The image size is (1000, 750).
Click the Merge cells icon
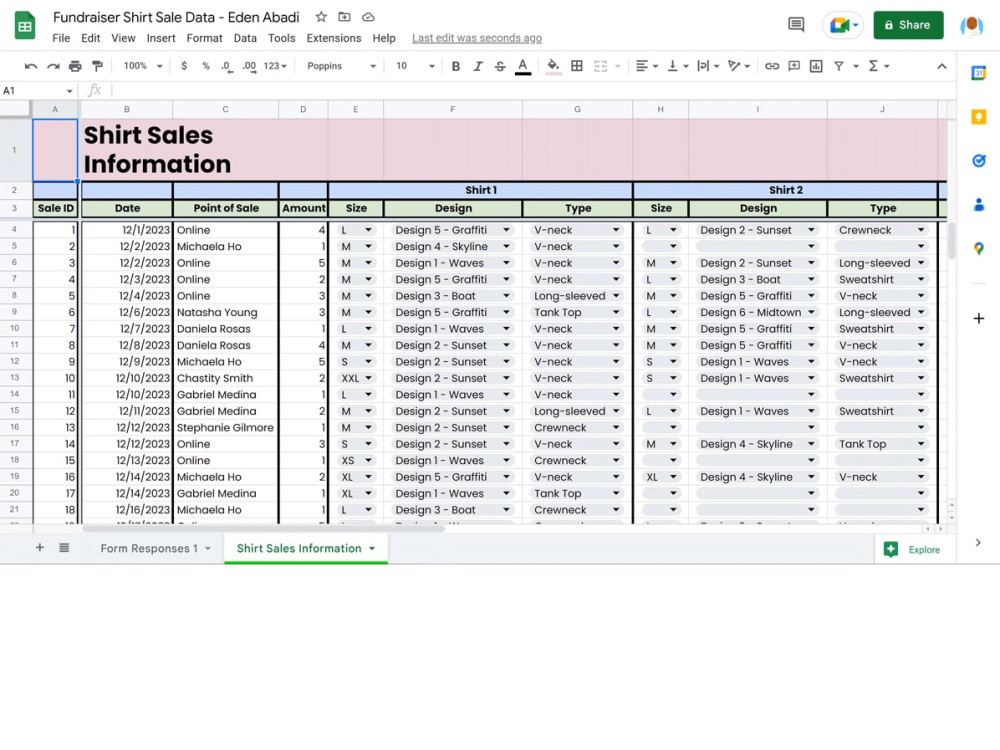point(600,66)
